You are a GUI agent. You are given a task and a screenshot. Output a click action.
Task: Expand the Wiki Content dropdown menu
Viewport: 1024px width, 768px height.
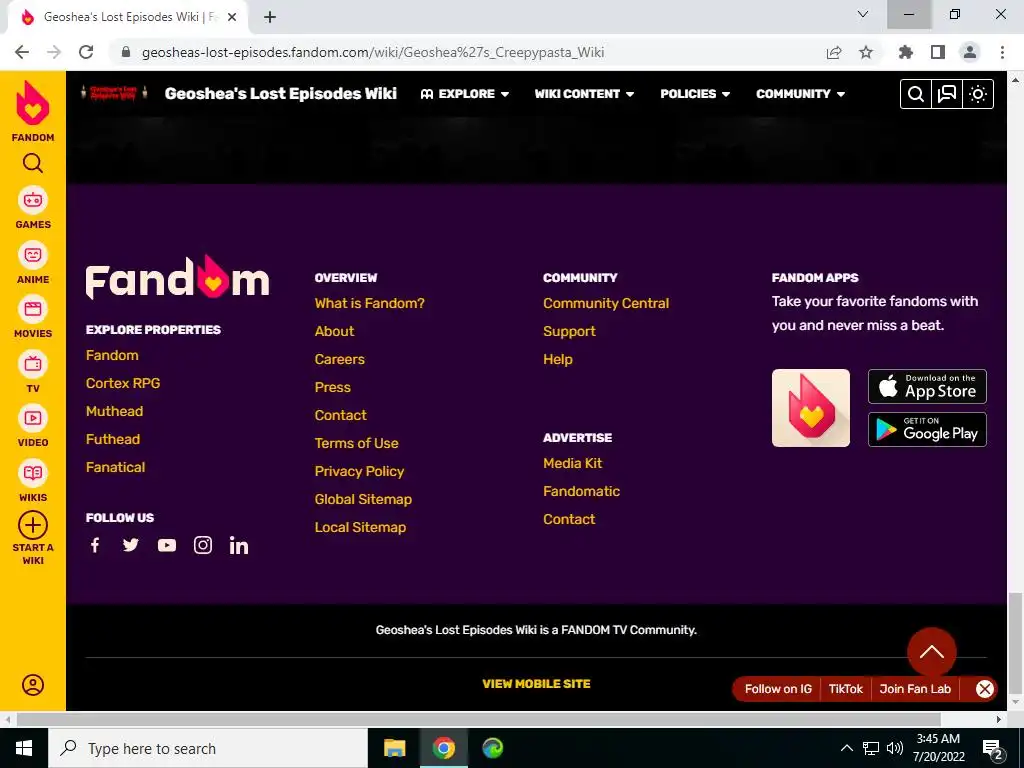pyautogui.click(x=584, y=94)
